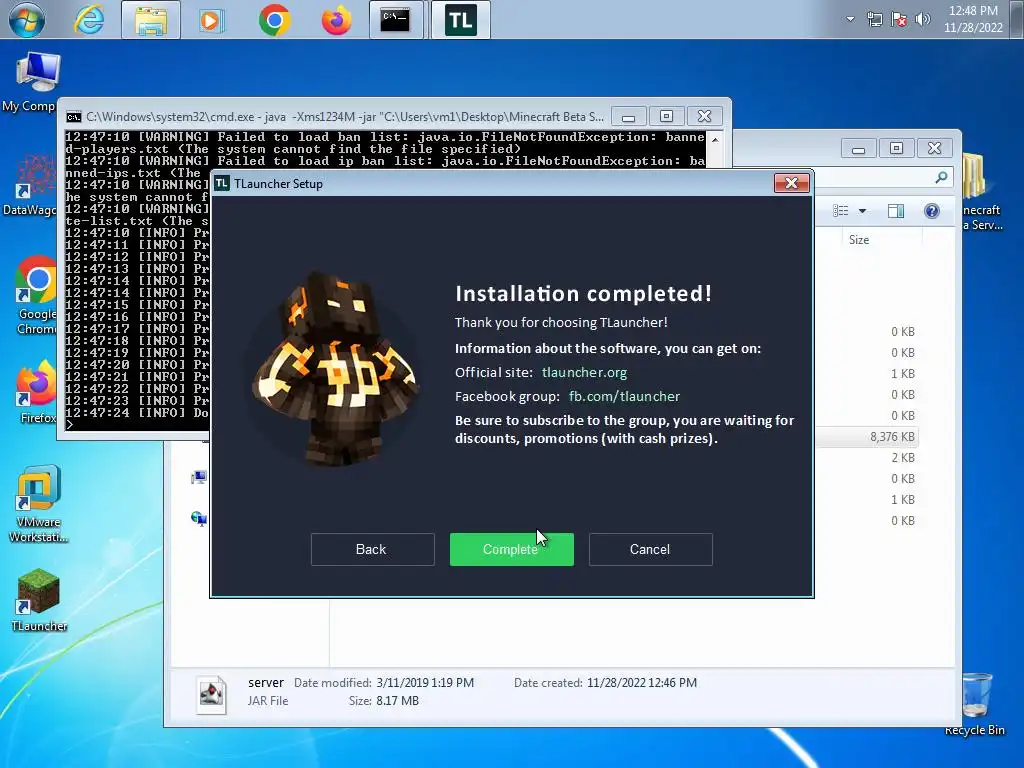
Task: Select the 2 KB file row
Action: (x=867, y=458)
